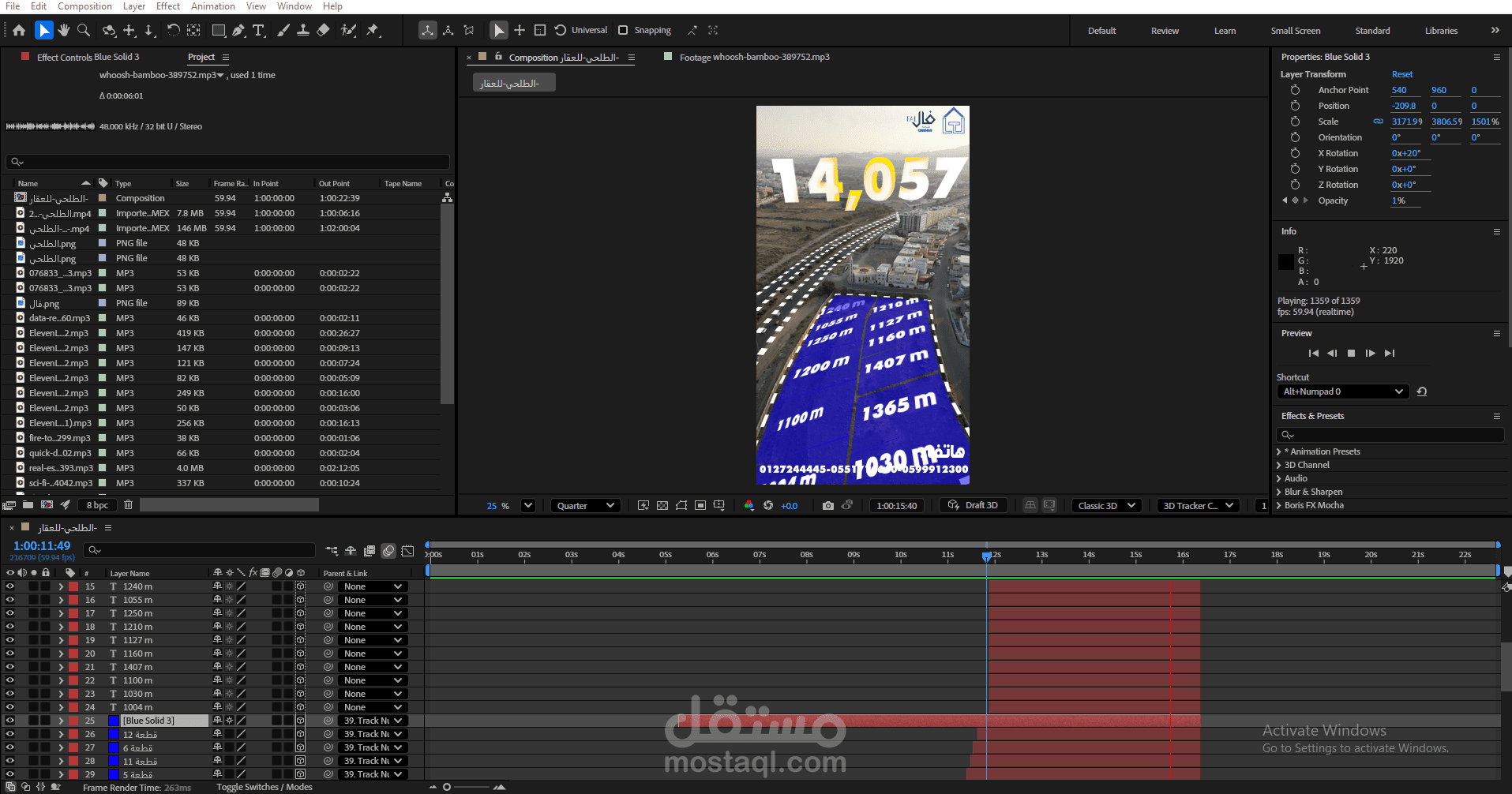The height and width of the screenshot is (794, 1512).
Task: Click the Region of Interest icon
Action: [700, 506]
